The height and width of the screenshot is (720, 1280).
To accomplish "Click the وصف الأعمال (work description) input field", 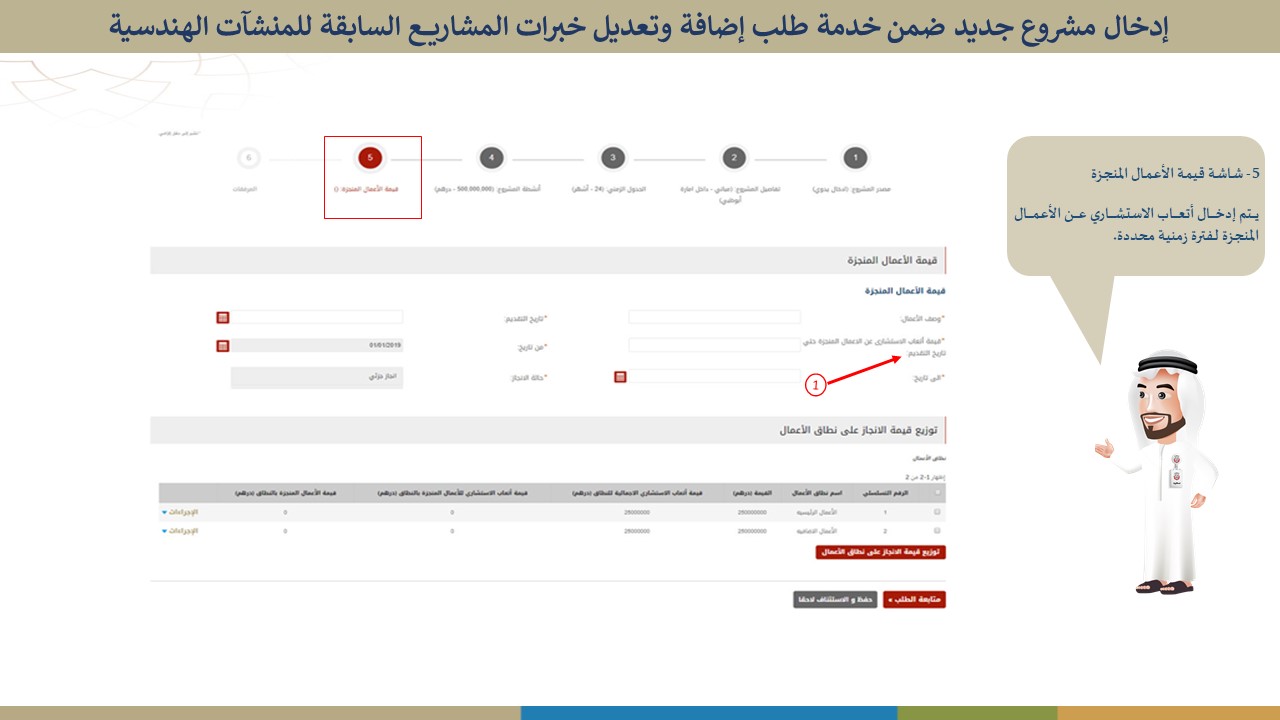I will point(714,317).
